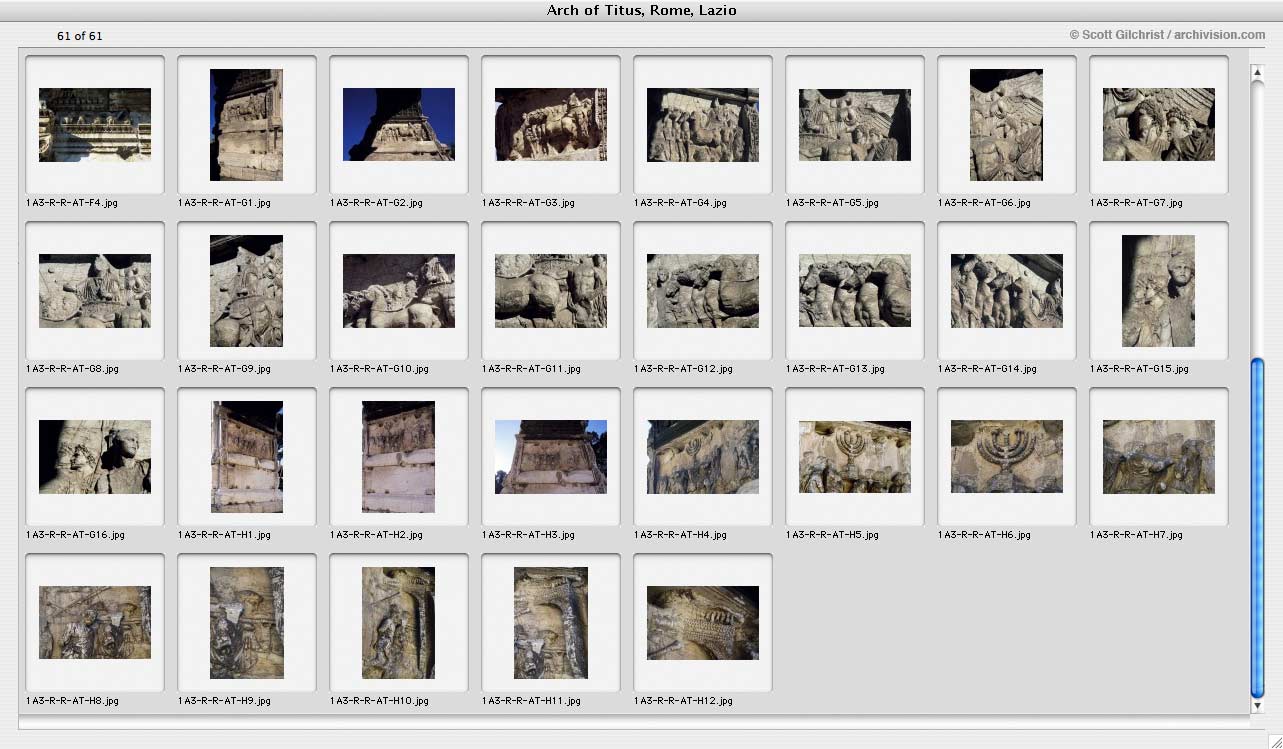Click filename label 1A3-R-R-AT-G7.jpg
Viewport: 1283px width, 749px height.
[1136, 203]
